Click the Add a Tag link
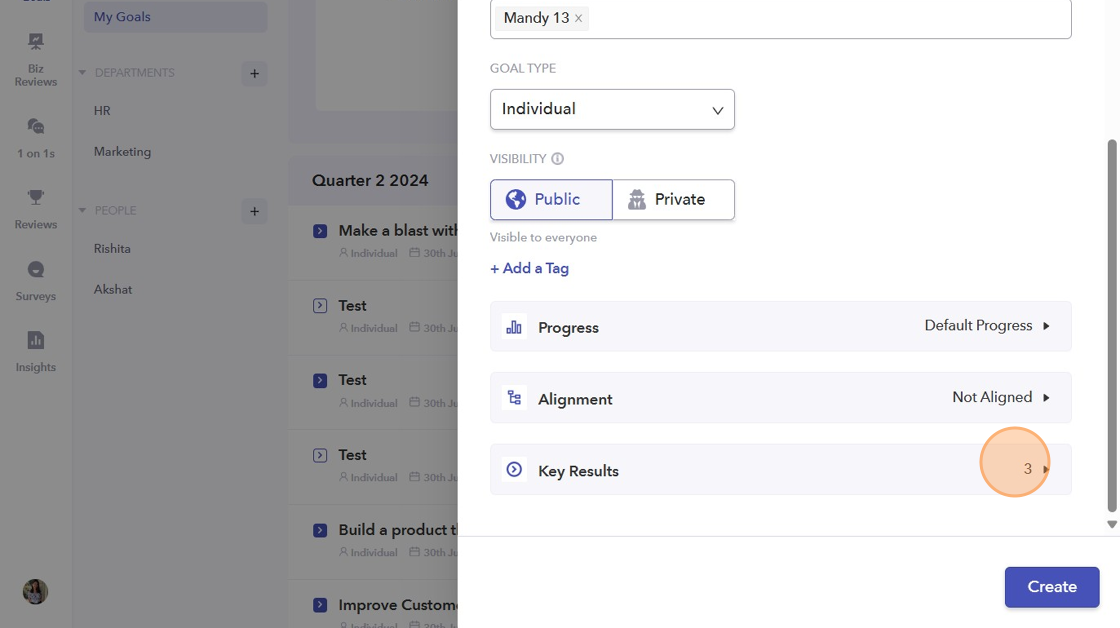 530,268
